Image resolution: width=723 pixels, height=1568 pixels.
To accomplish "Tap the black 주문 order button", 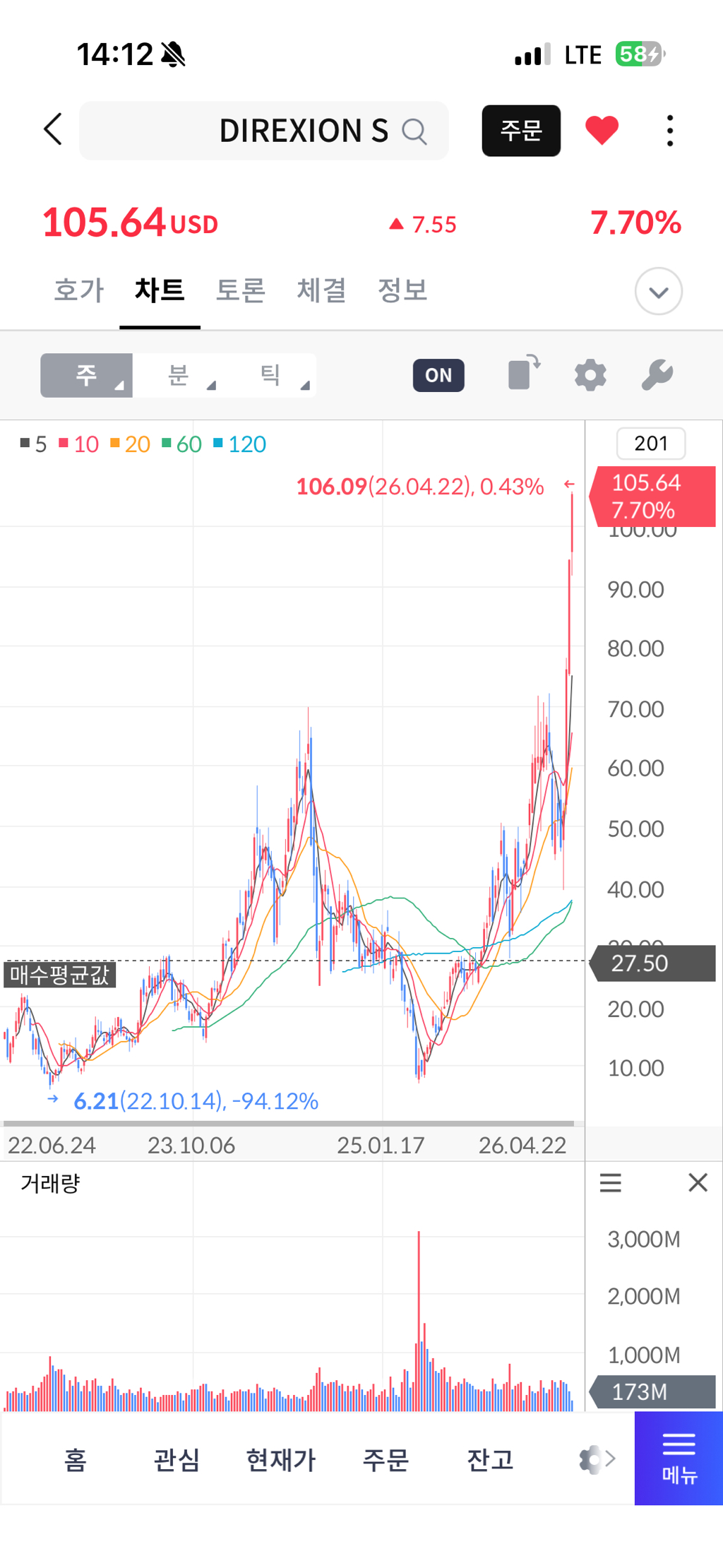I will (x=521, y=131).
